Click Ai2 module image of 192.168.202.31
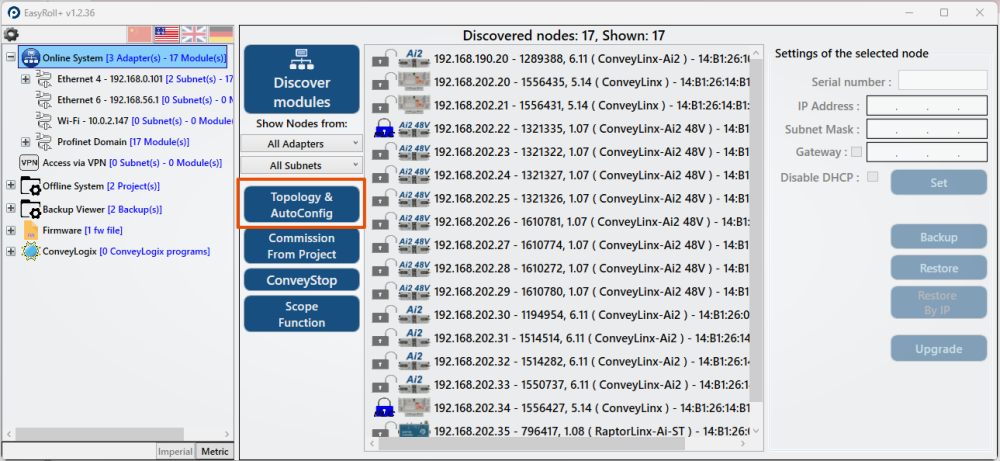 point(414,338)
